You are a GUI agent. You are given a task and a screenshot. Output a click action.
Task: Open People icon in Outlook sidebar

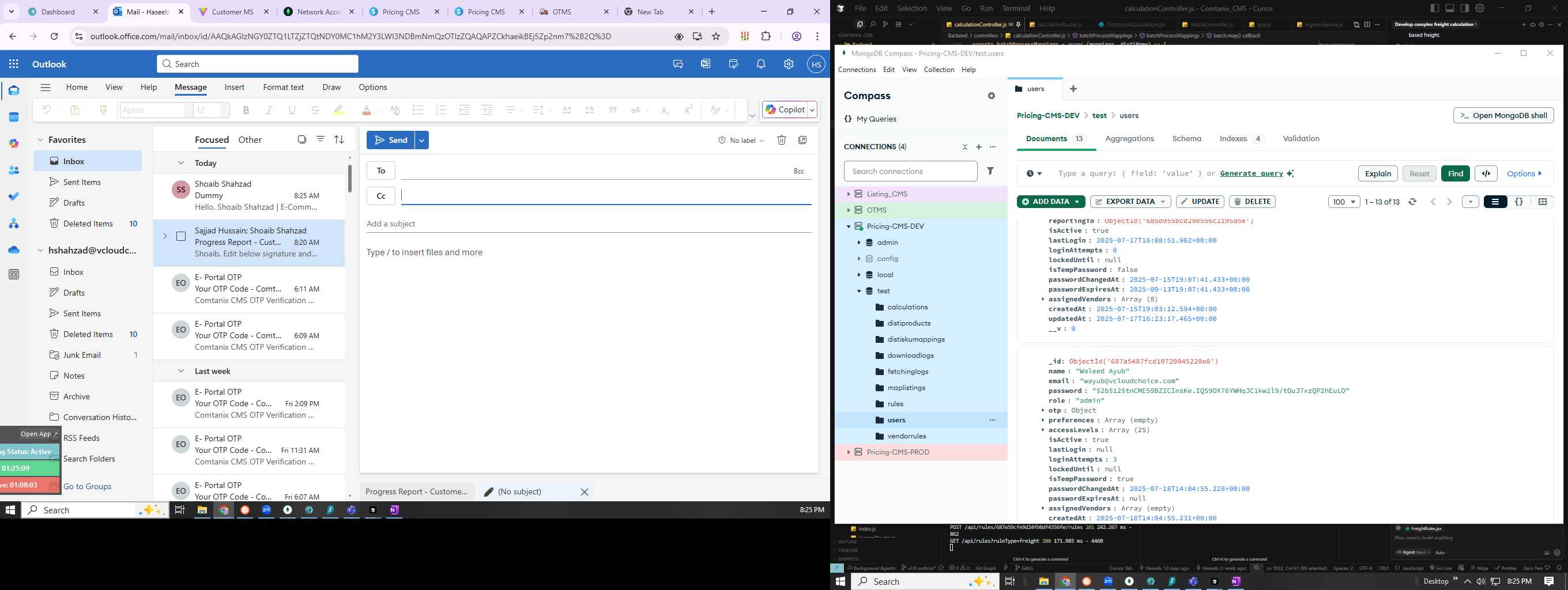click(x=14, y=171)
